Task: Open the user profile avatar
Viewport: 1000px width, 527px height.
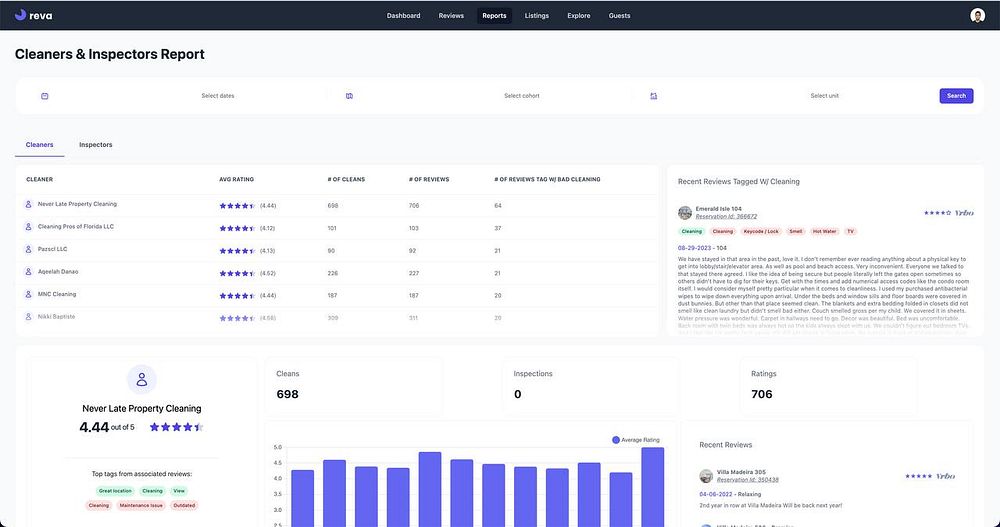Action: [x=977, y=15]
